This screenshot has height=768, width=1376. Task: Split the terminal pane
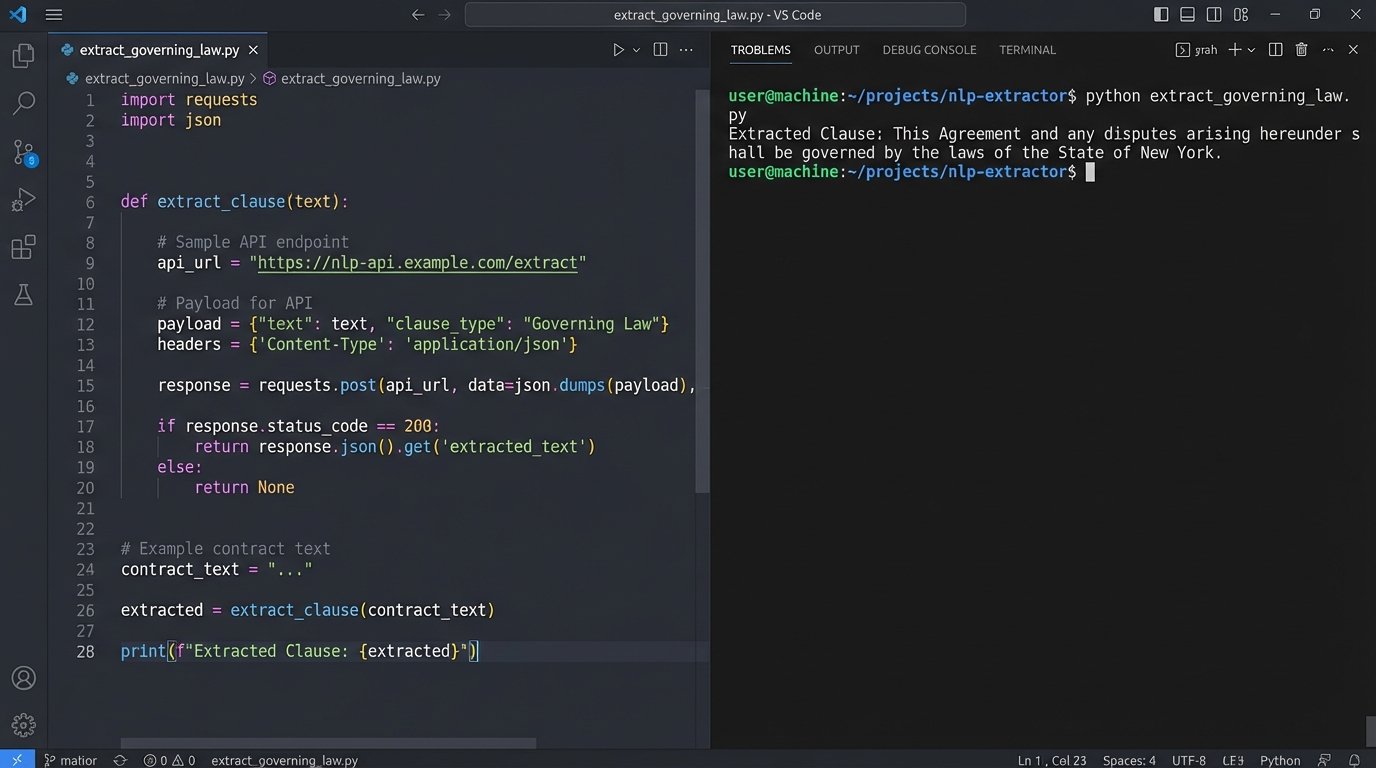[1275, 49]
